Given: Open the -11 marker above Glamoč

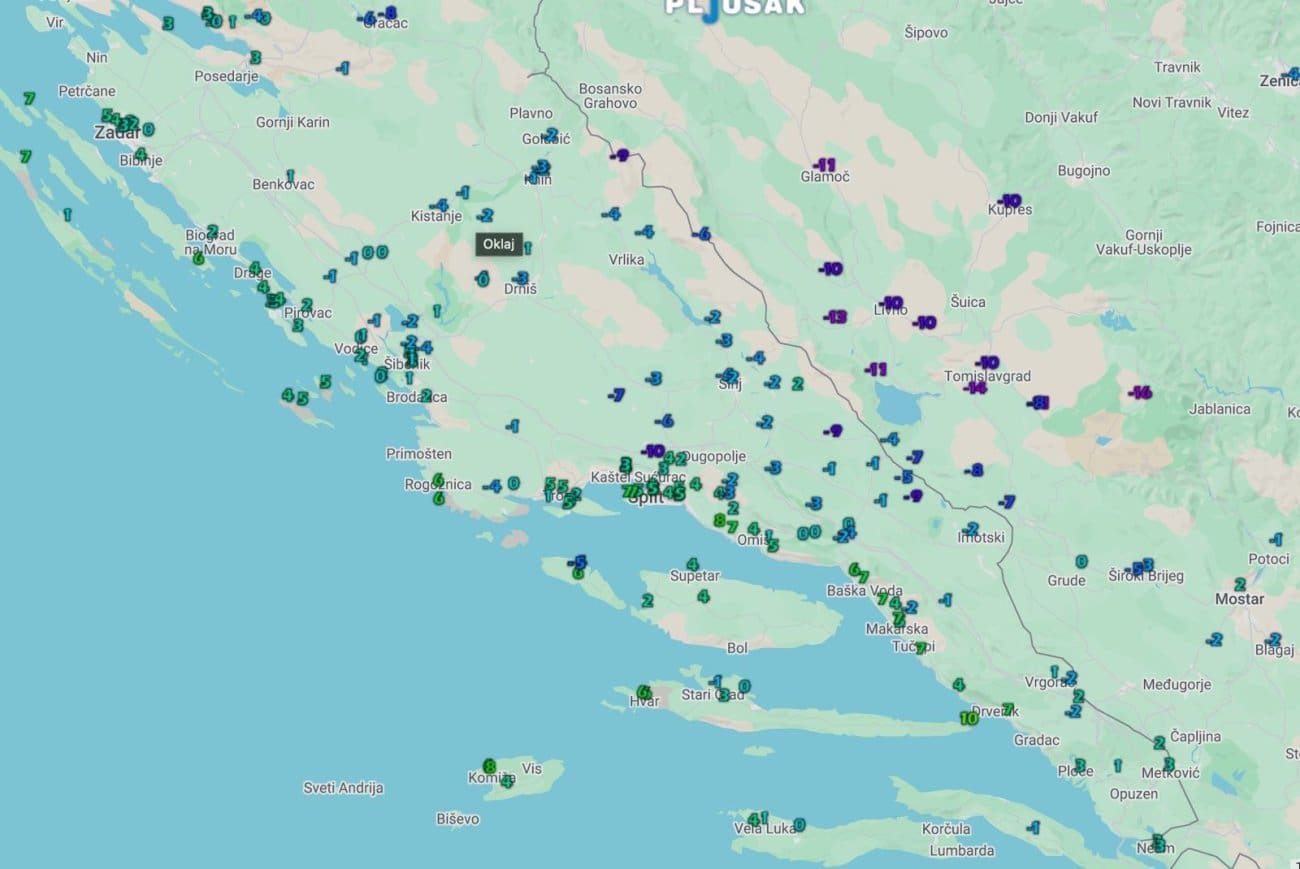Looking at the screenshot, I should click(x=824, y=164).
